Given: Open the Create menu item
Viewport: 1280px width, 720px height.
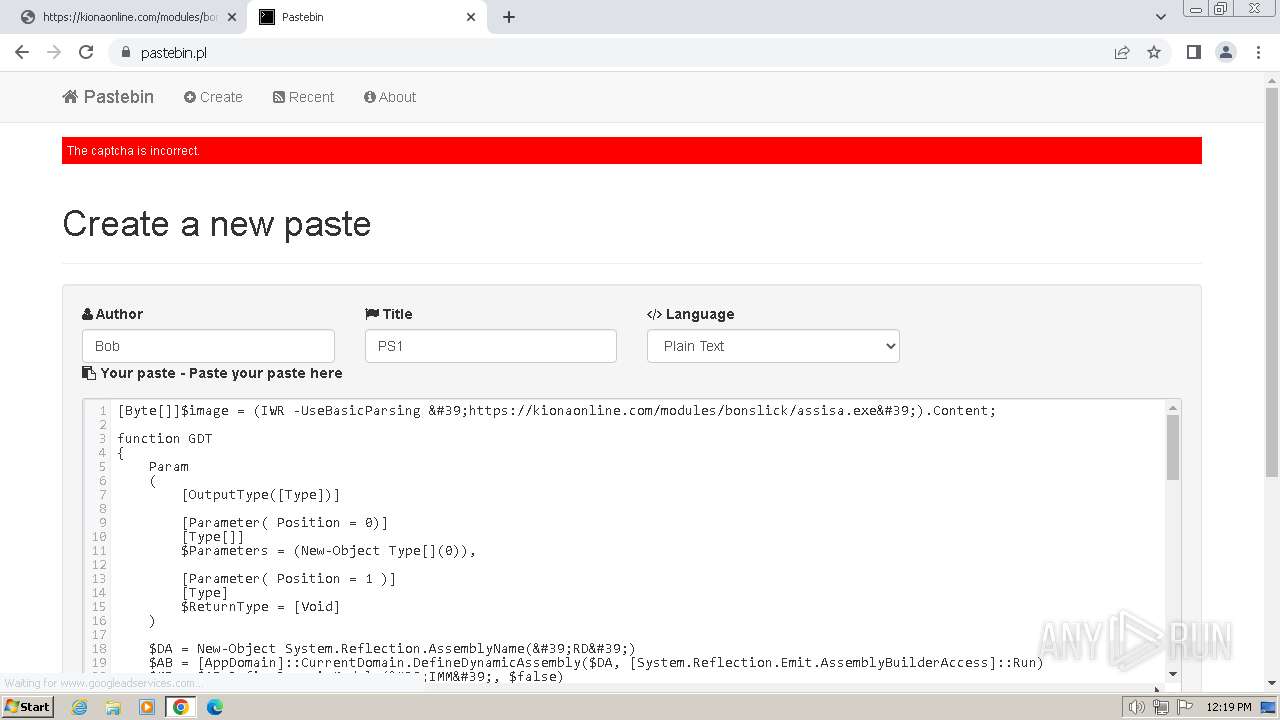Looking at the screenshot, I should coord(213,97).
